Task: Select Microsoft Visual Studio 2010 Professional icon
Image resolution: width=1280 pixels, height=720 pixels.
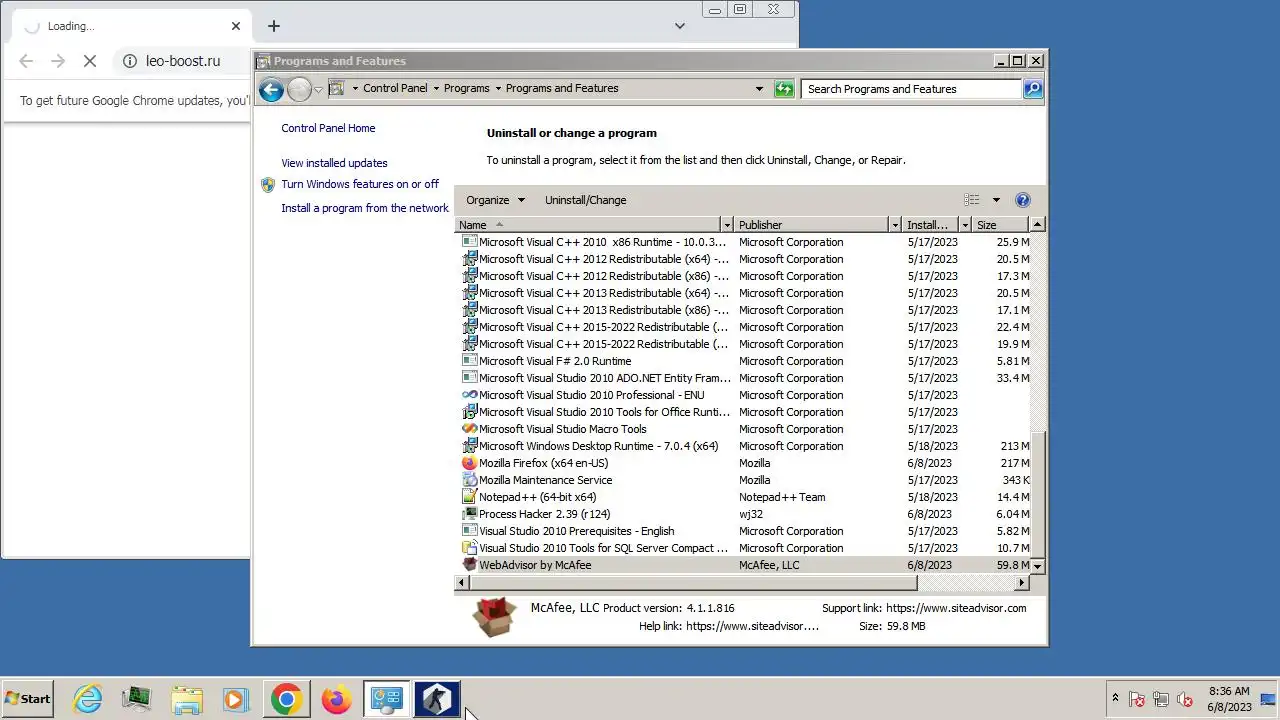Action: [x=470, y=395]
